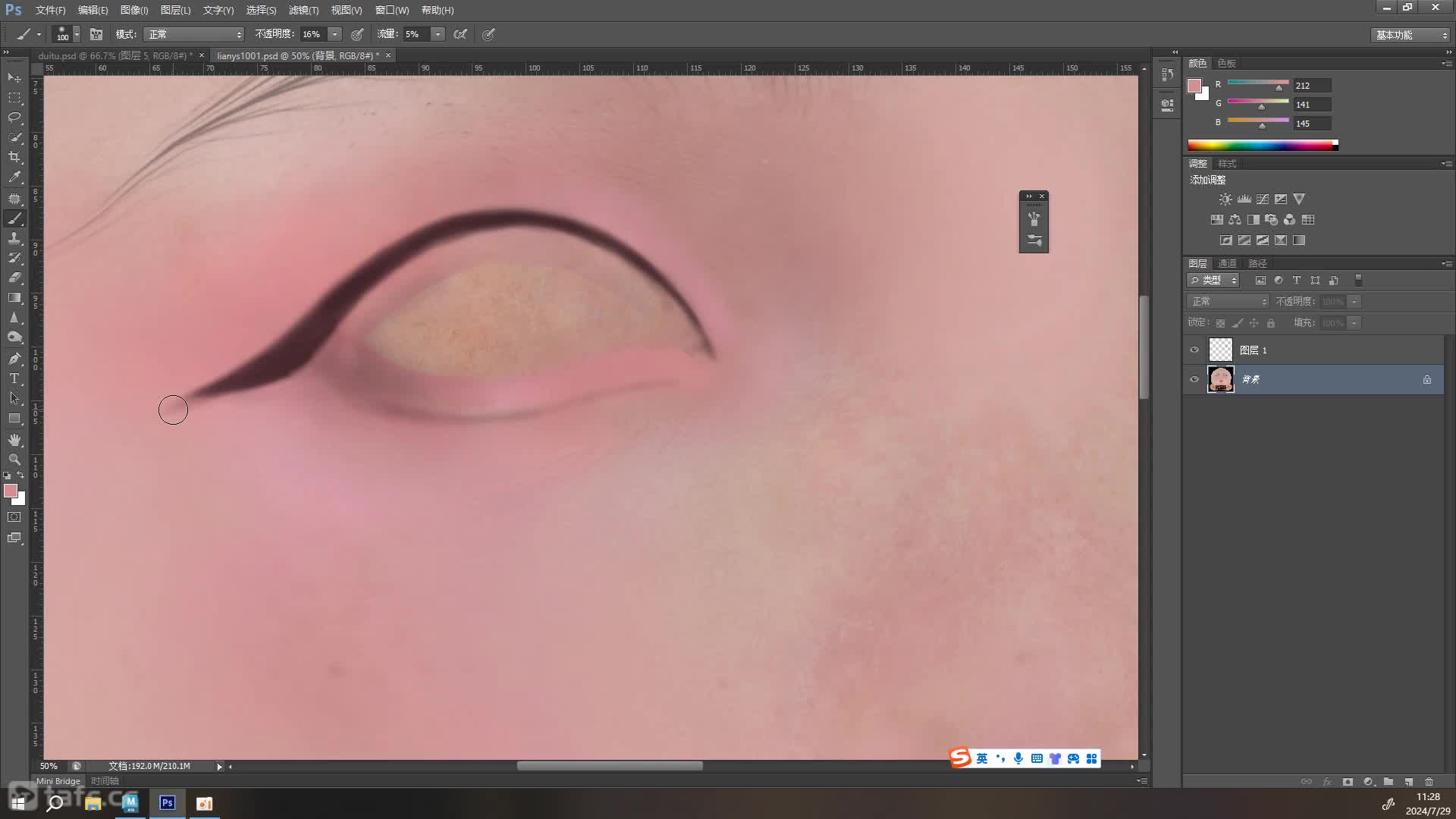This screenshot has width=1456, height=819.
Task: Open the 滤镜(T) menu
Action: [x=303, y=10]
